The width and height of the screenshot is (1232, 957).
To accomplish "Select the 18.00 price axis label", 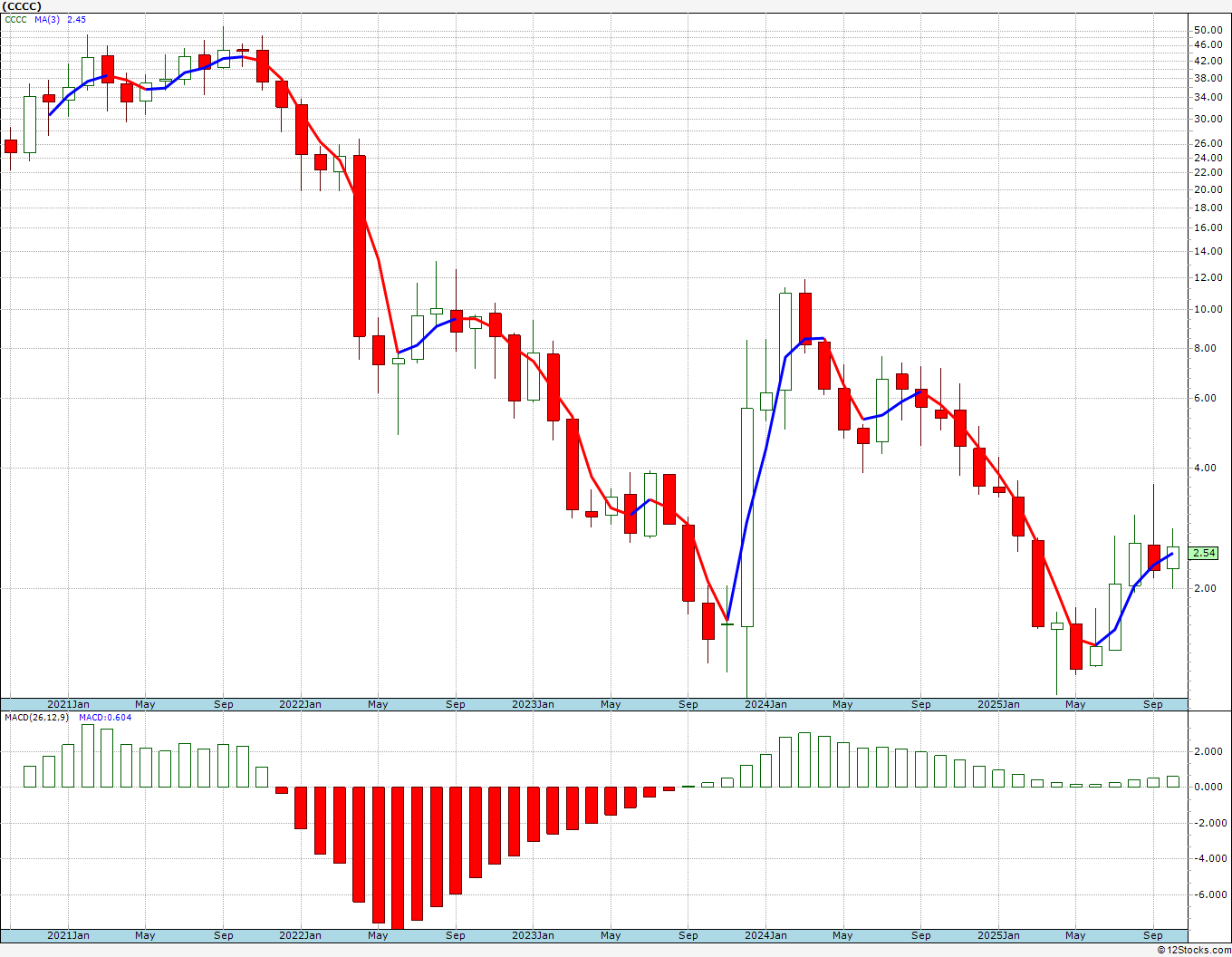I will tap(1208, 208).
